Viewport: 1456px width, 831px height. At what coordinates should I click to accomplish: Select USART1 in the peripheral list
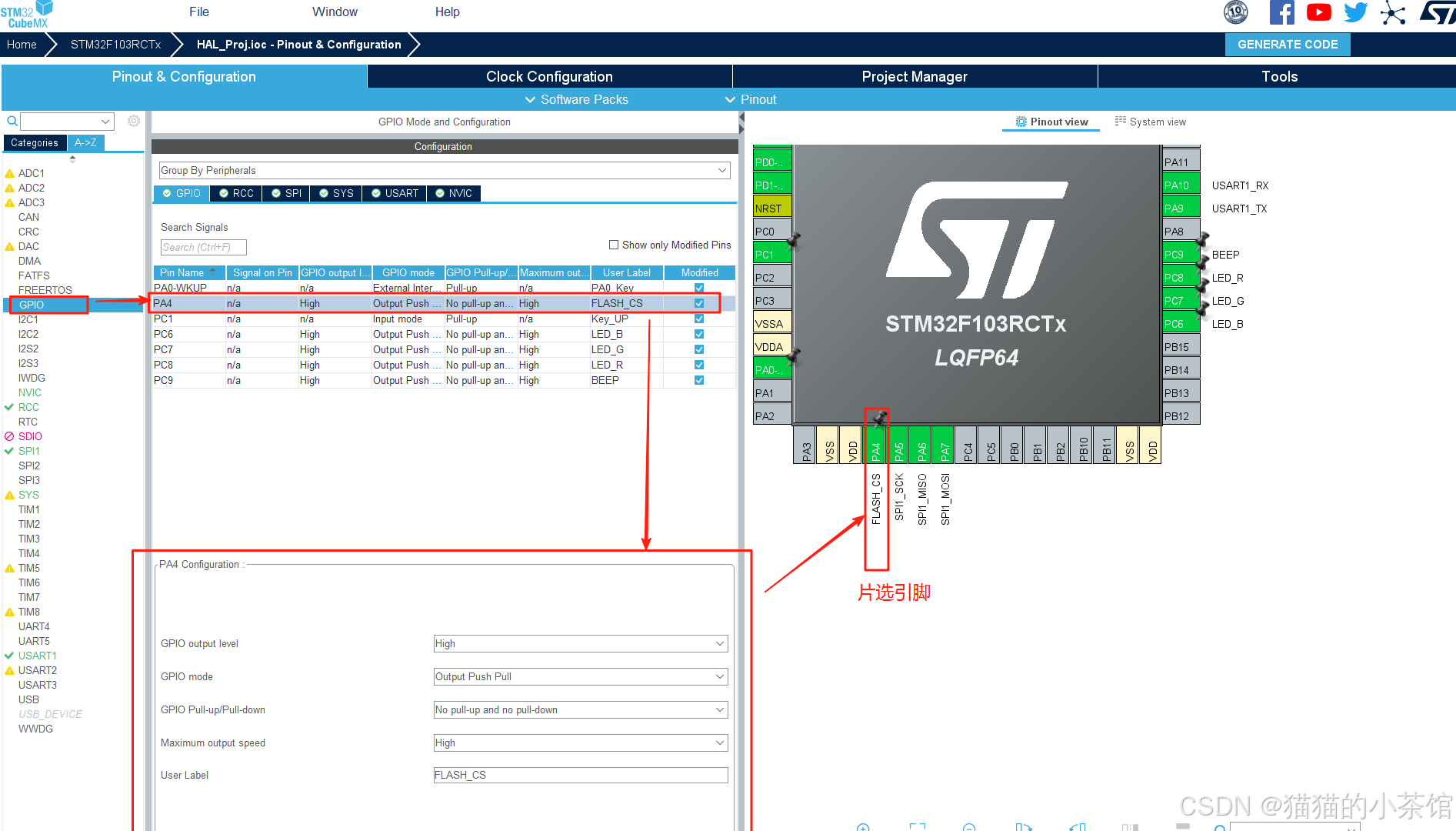click(37, 656)
